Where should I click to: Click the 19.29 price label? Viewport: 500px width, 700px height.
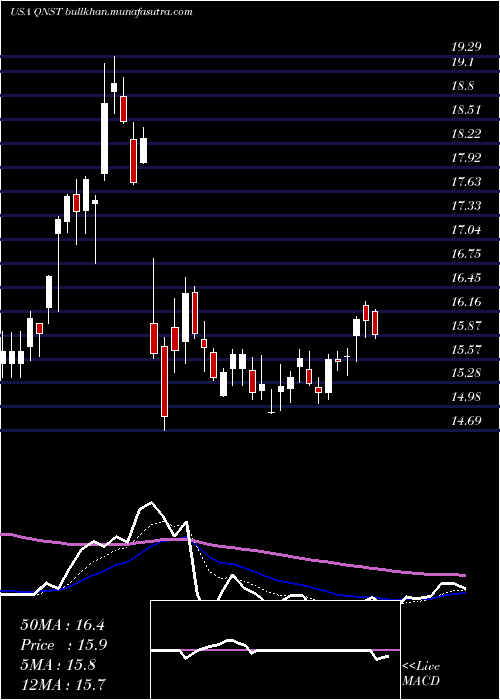coord(467,46)
